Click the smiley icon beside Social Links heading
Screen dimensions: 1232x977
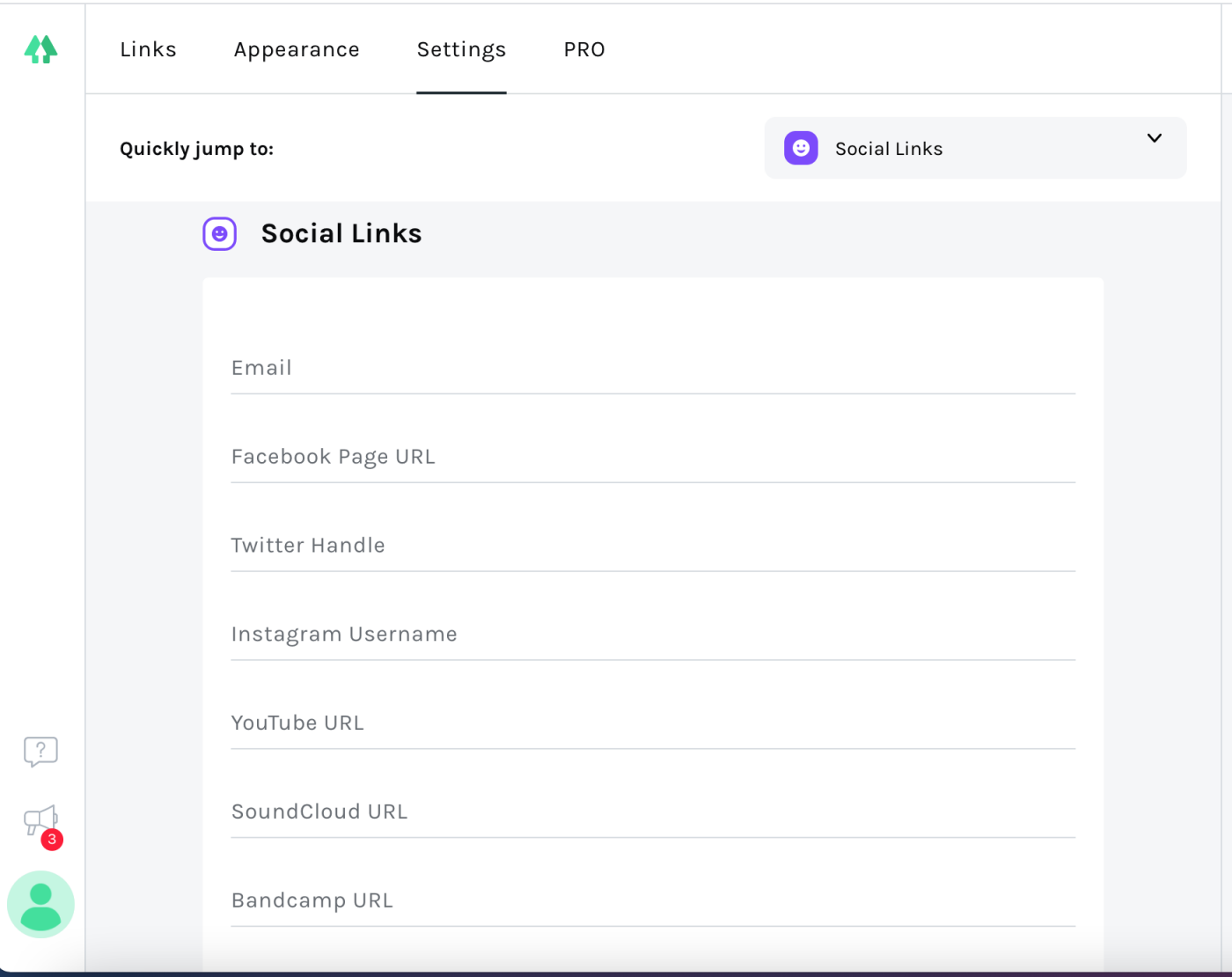click(220, 234)
